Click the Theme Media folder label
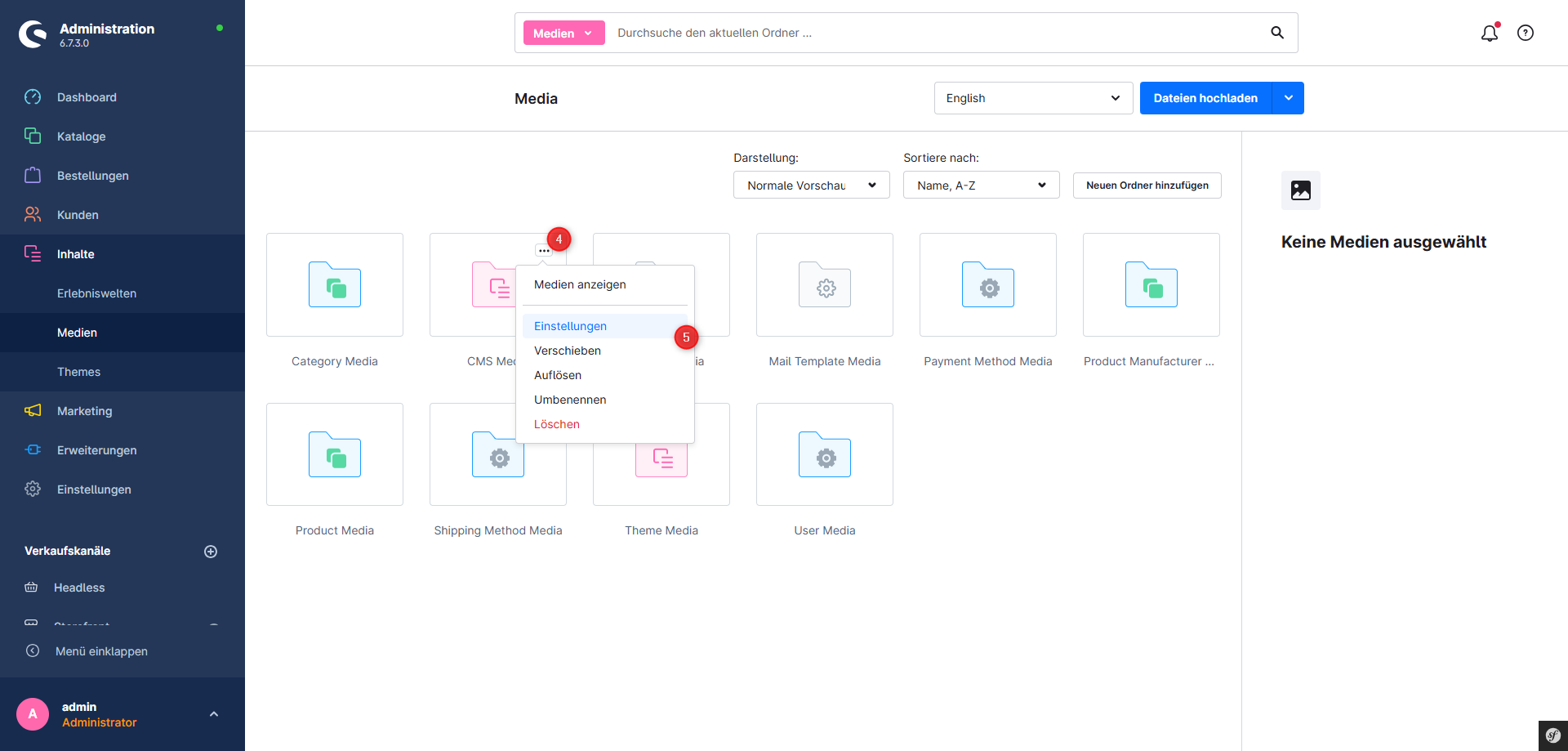Screen dimensions: 1568x751 coord(661,530)
